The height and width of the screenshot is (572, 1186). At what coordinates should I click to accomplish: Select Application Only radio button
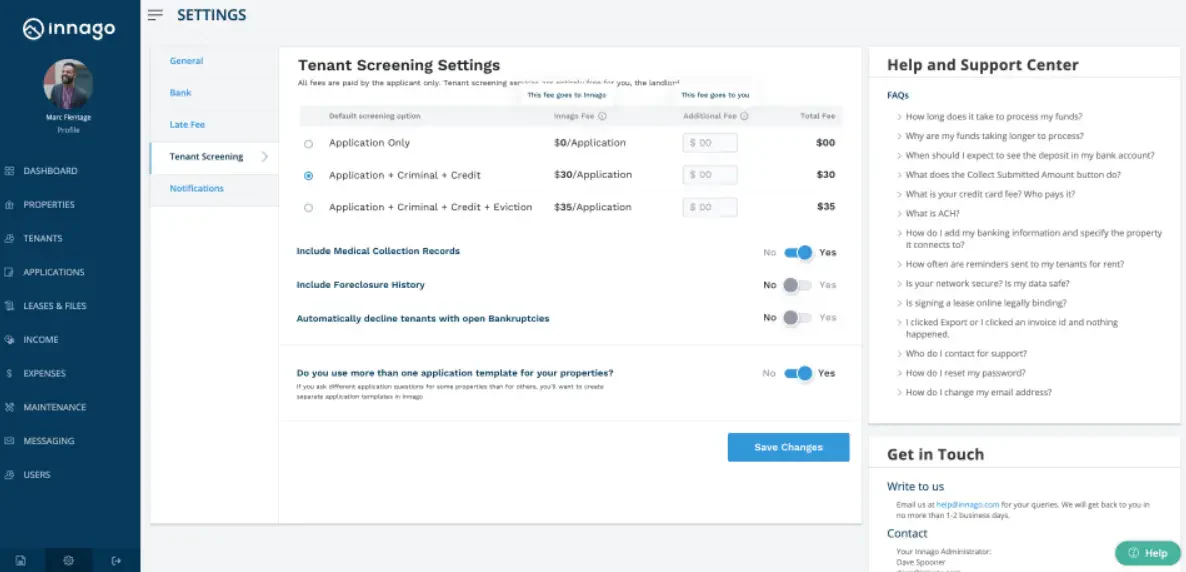tap(309, 144)
